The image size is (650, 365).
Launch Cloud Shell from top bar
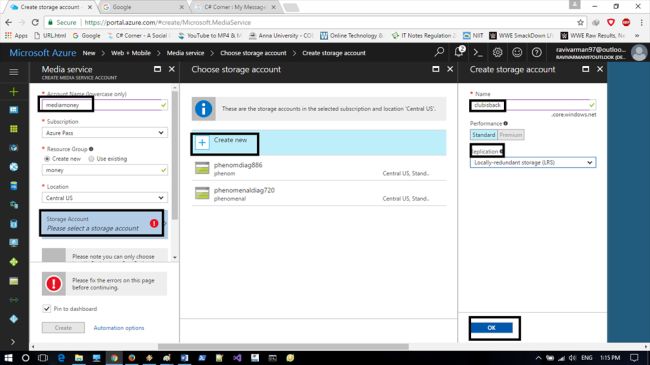pyautogui.click(x=478, y=53)
